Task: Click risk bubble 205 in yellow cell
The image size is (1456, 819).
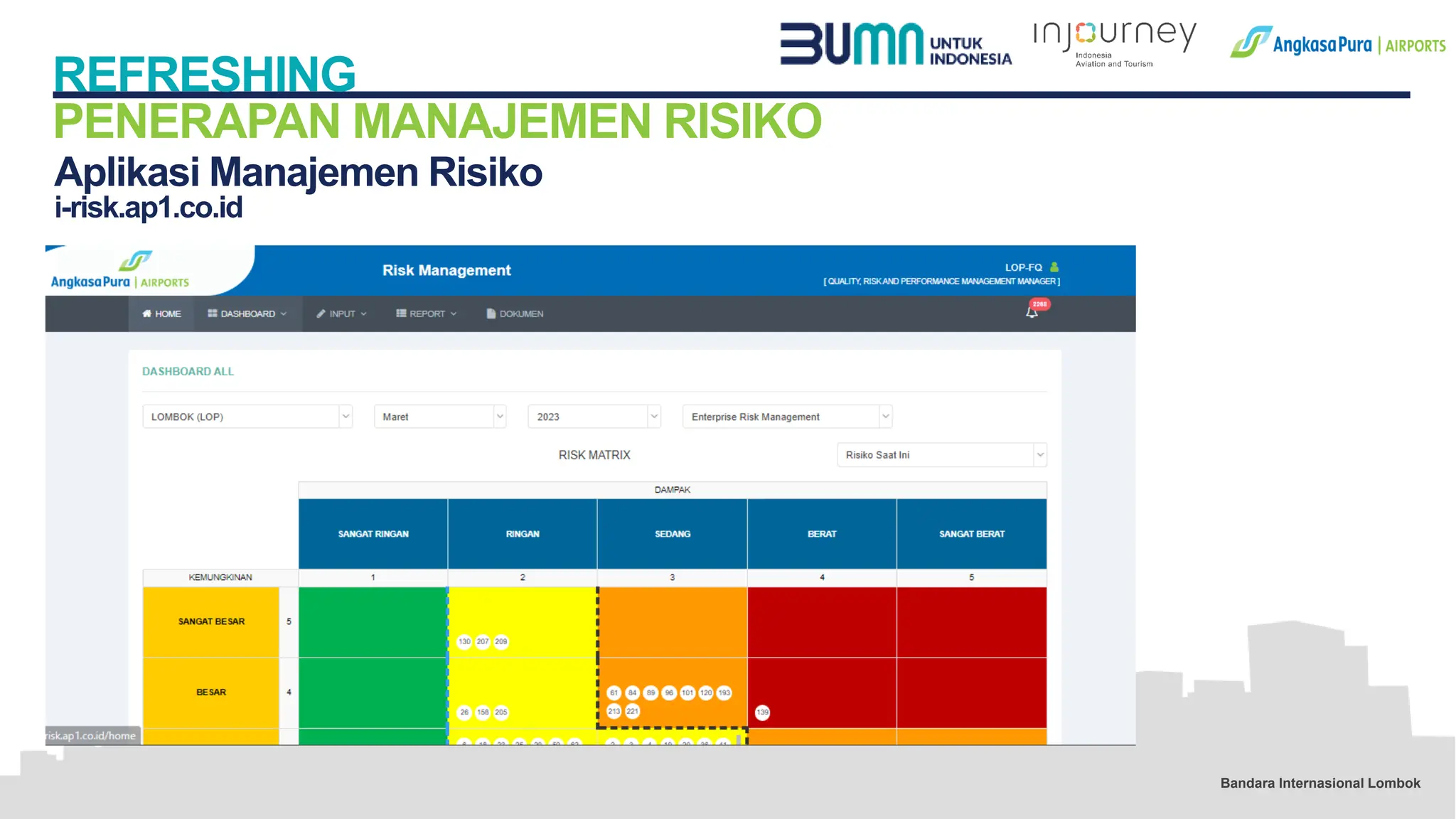Action: pyautogui.click(x=501, y=712)
